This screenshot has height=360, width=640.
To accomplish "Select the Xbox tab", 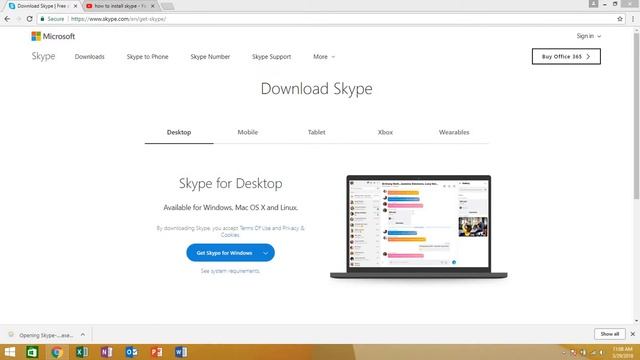I will coord(385,132).
